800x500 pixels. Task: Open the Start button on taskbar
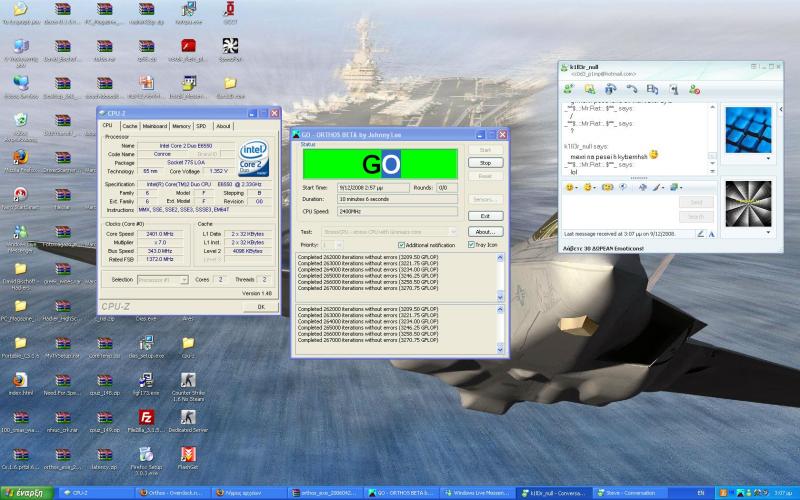[27, 493]
